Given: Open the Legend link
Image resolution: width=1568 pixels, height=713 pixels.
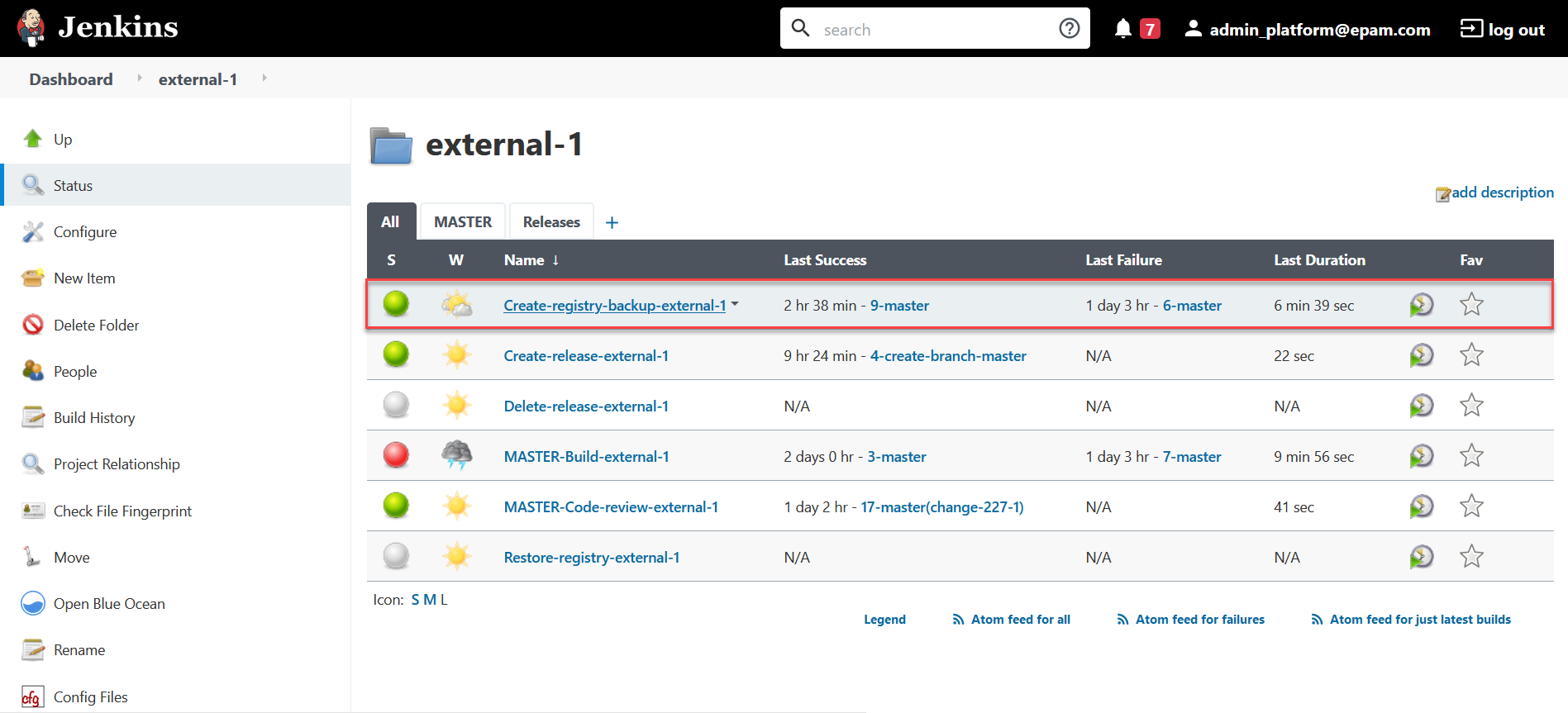Looking at the screenshot, I should (x=884, y=620).
